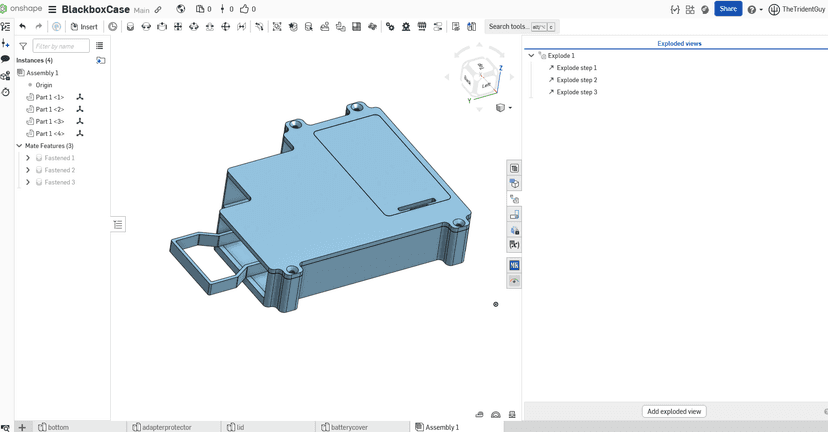Click the Add exploded view button

click(x=674, y=411)
